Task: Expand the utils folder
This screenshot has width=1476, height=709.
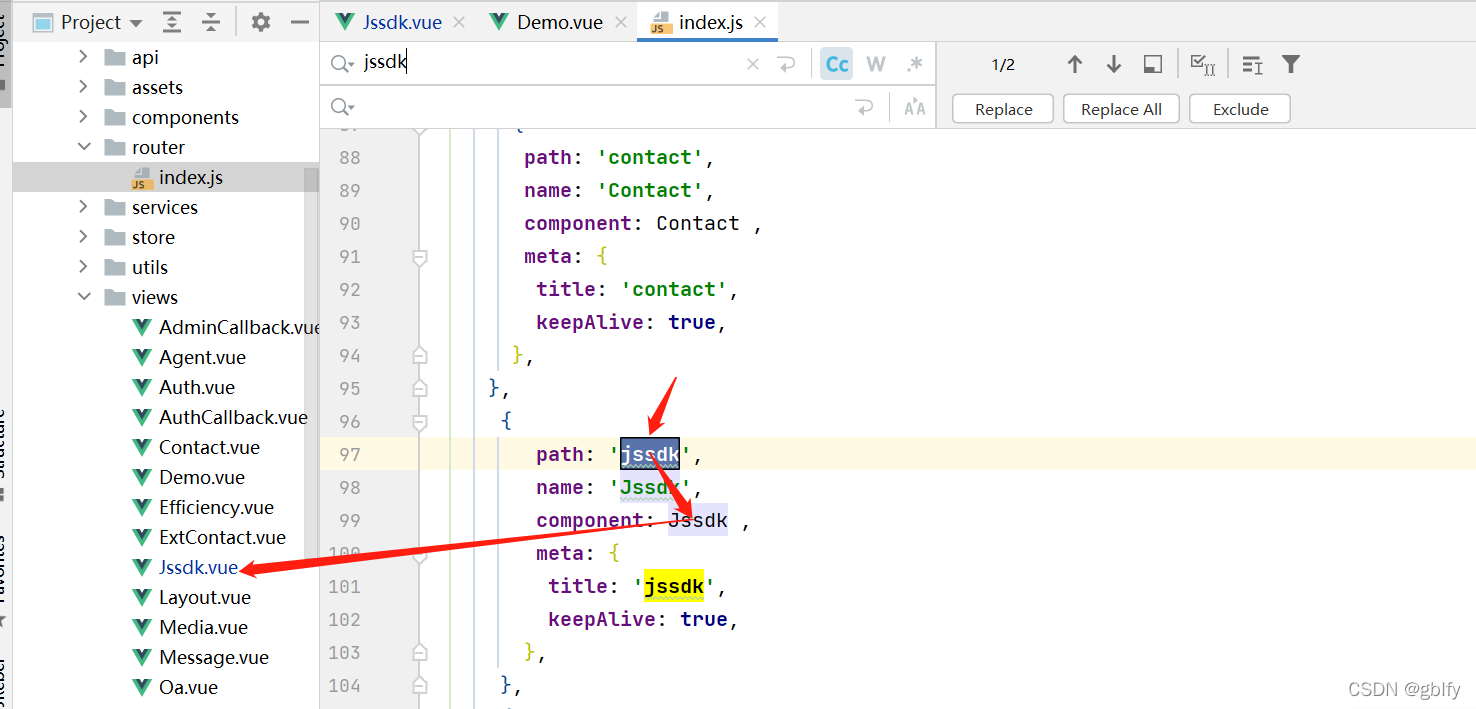Action: [84, 267]
